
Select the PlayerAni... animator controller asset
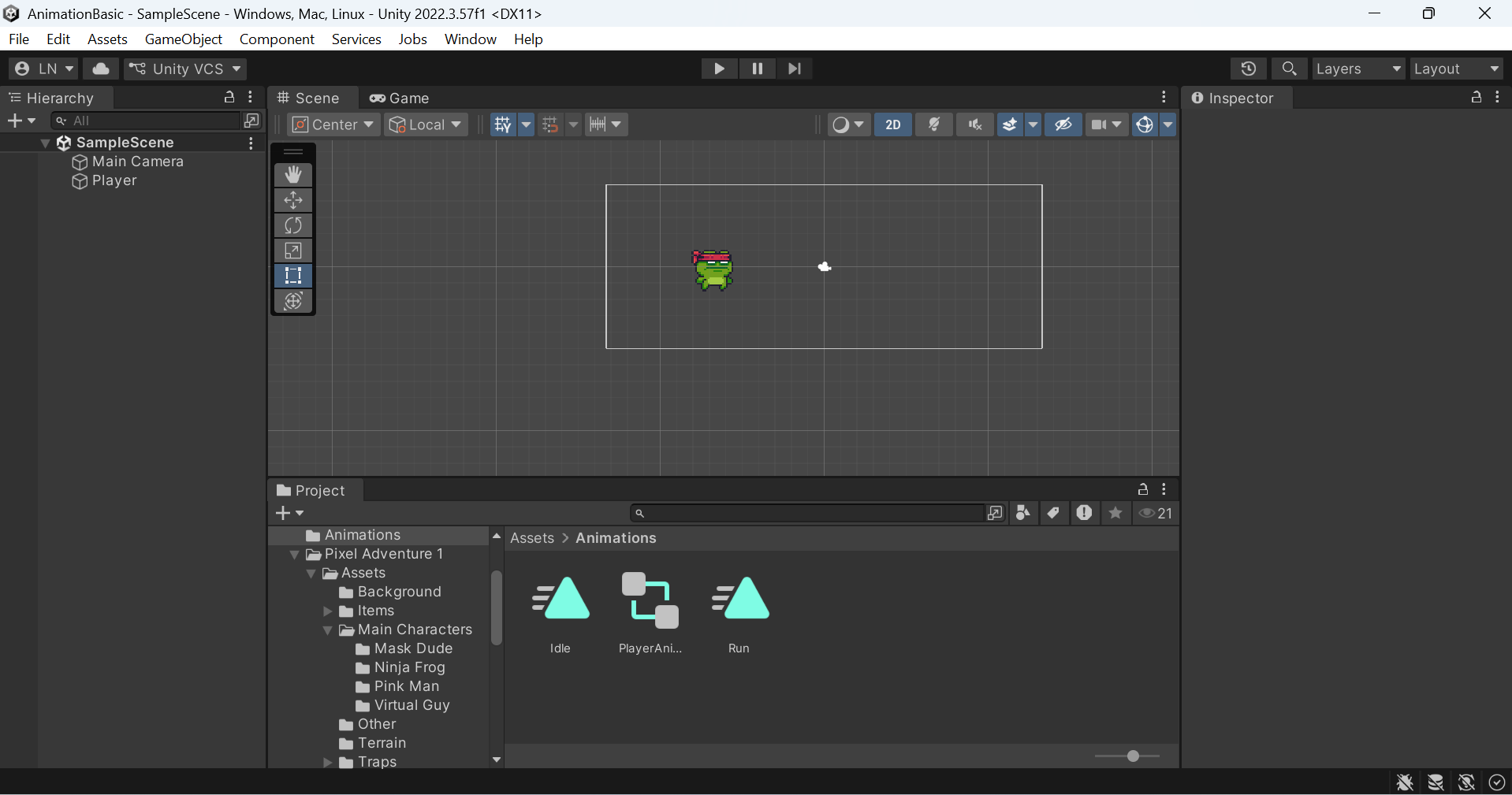tap(650, 613)
